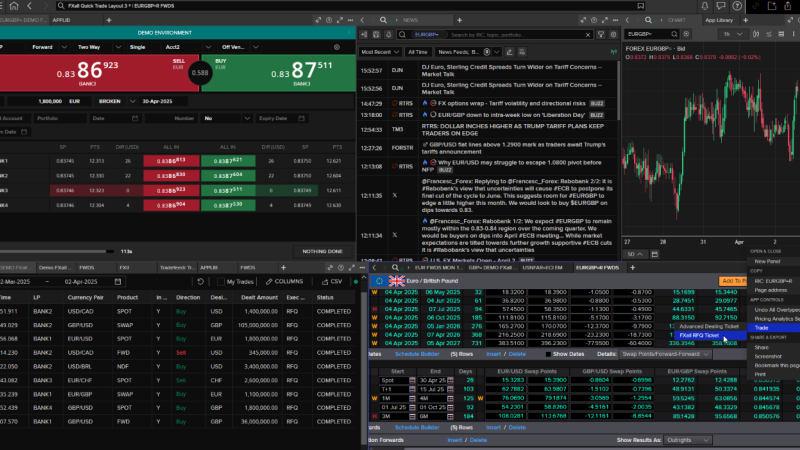Close quick trade ticket with circled X
Viewport: 800px width, 450px height.
pos(337,47)
